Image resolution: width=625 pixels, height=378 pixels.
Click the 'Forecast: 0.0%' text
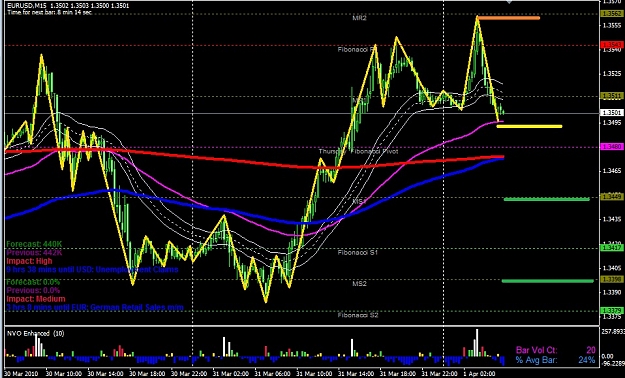pyautogui.click(x=33, y=282)
